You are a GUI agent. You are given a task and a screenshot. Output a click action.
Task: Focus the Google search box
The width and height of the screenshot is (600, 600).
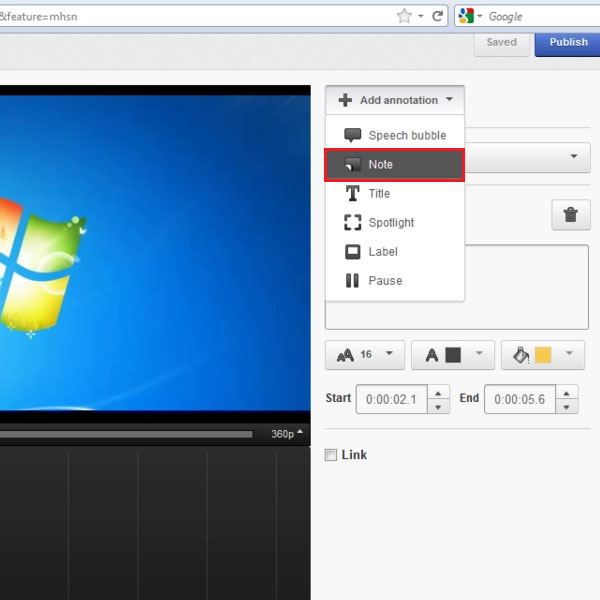[543, 16]
